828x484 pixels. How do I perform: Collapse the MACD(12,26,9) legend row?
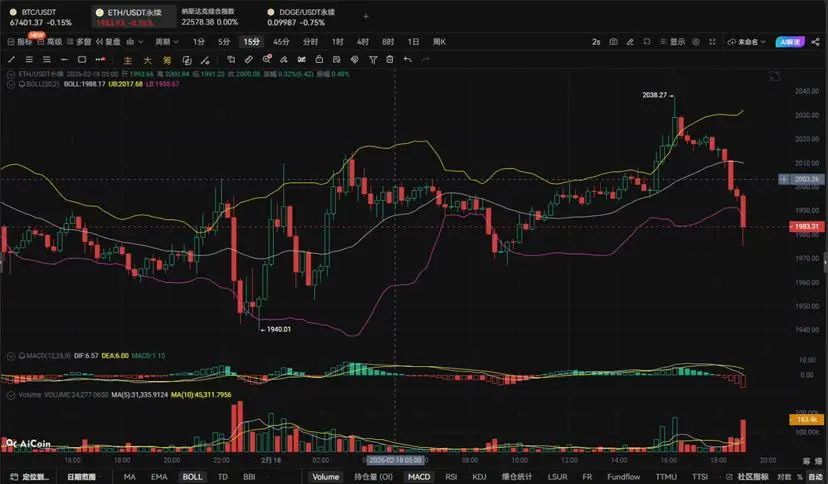[11, 356]
